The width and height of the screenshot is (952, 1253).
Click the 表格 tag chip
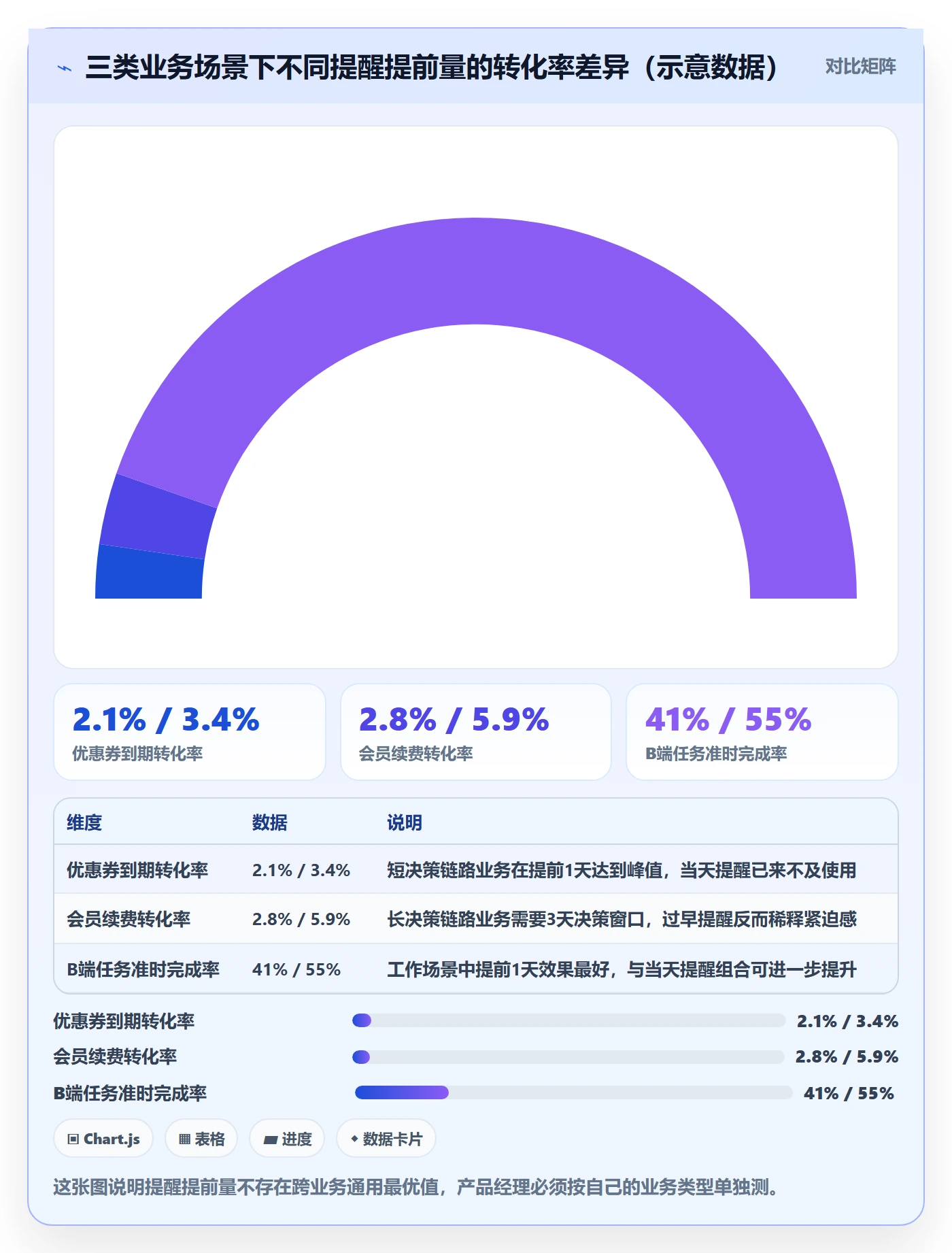[201, 1139]
